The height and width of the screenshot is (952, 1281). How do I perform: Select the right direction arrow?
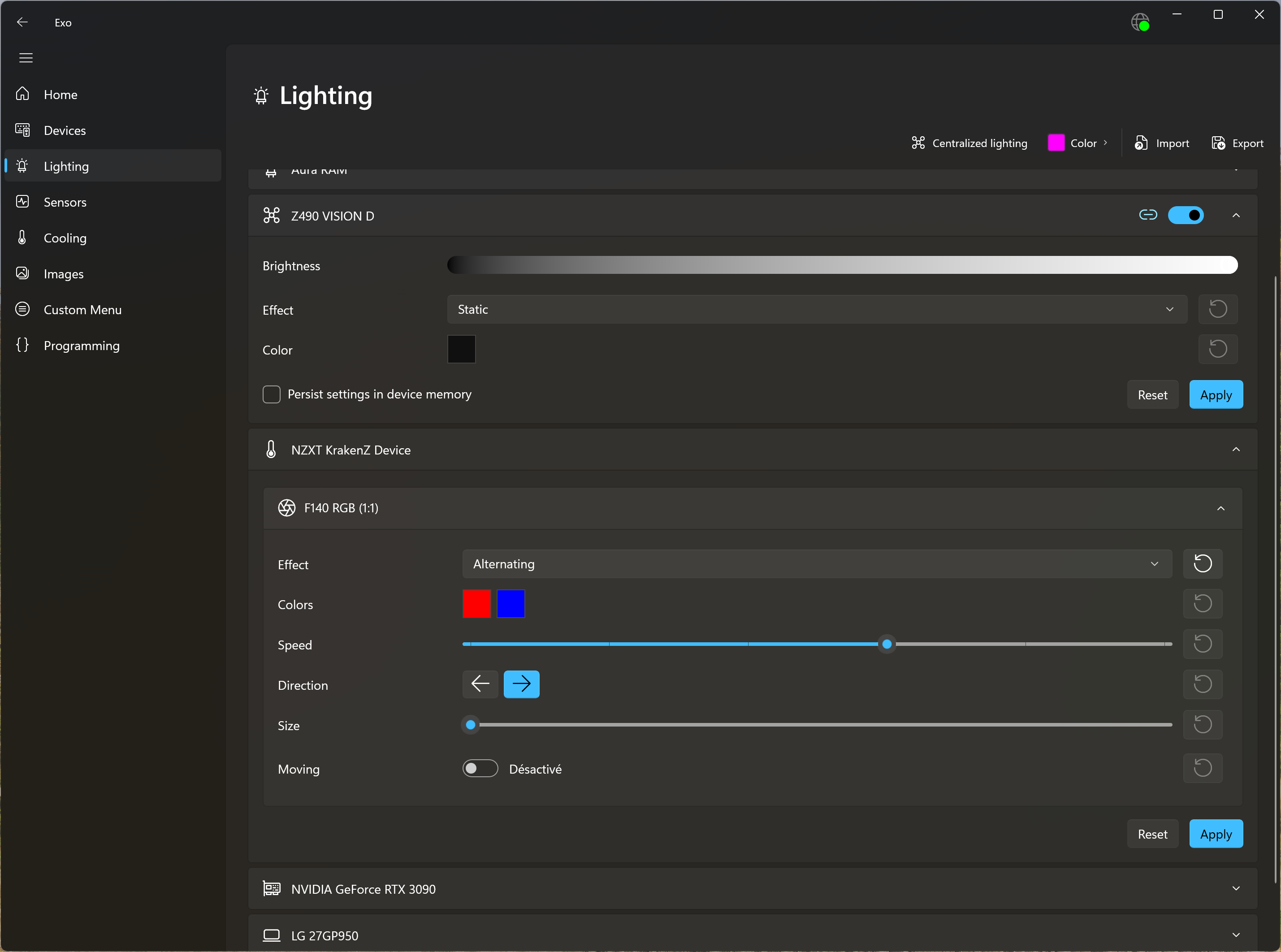[x=521, y=684]
